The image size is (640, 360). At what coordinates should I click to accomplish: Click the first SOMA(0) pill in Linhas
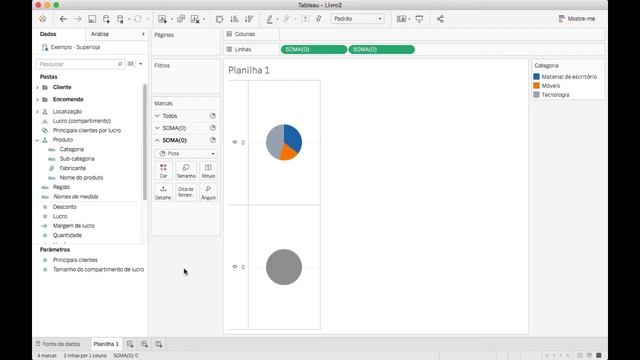tap(313, 49)
